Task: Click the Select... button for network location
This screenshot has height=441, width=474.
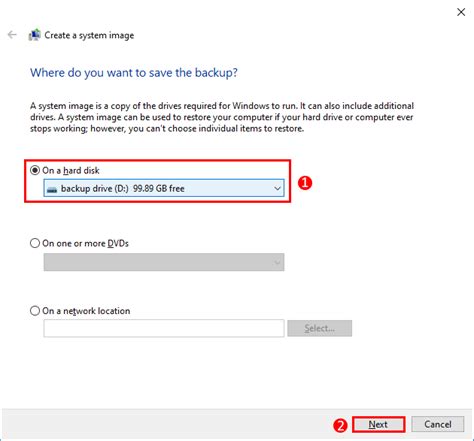Action: point(319,328)
